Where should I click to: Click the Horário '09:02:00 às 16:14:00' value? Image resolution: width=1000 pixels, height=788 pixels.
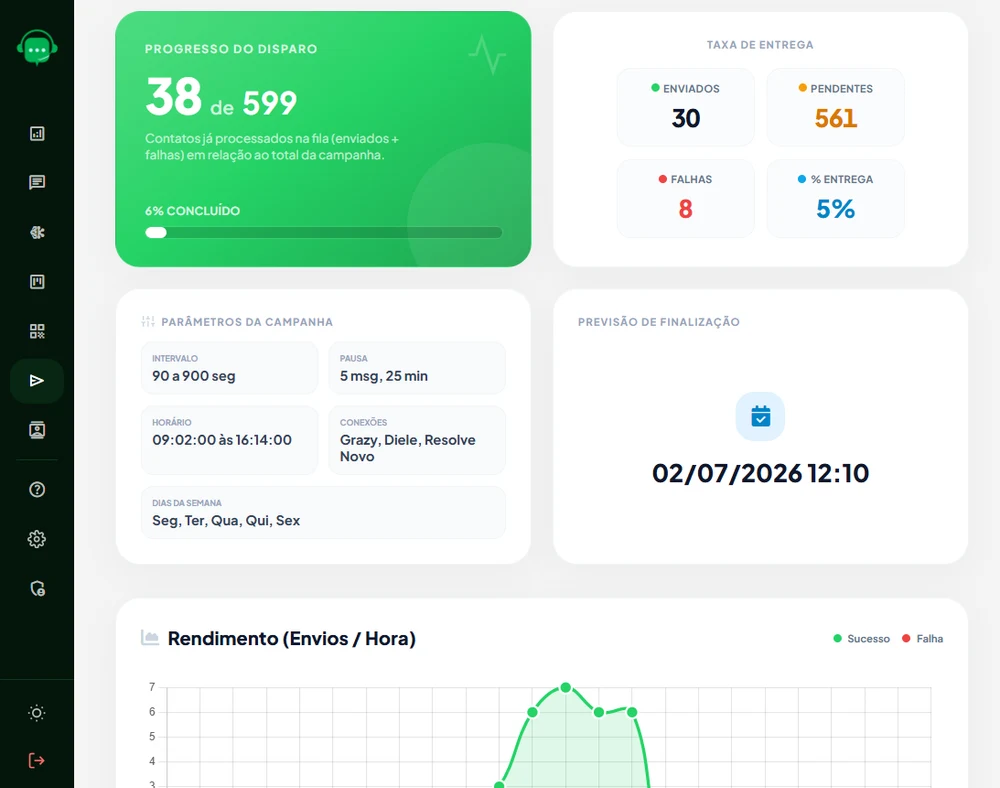coord(222,440)
